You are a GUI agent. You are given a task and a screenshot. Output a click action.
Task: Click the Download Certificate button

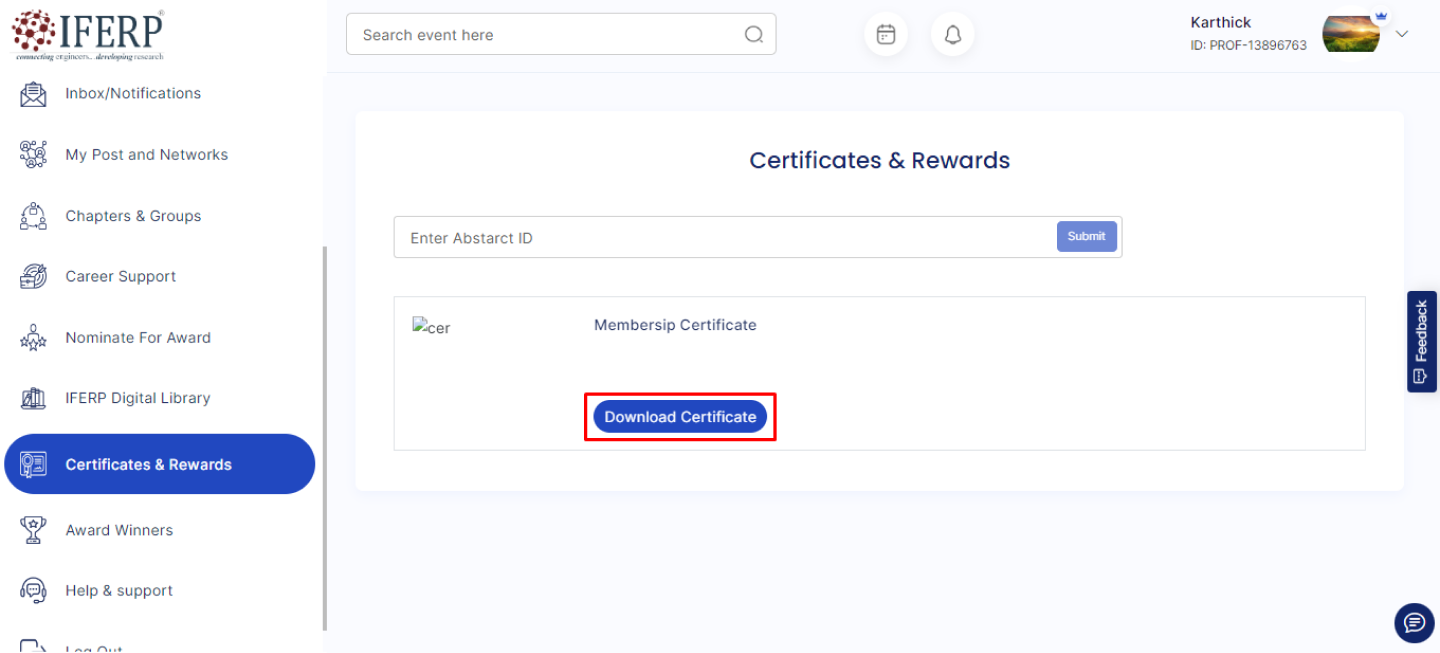680,417
